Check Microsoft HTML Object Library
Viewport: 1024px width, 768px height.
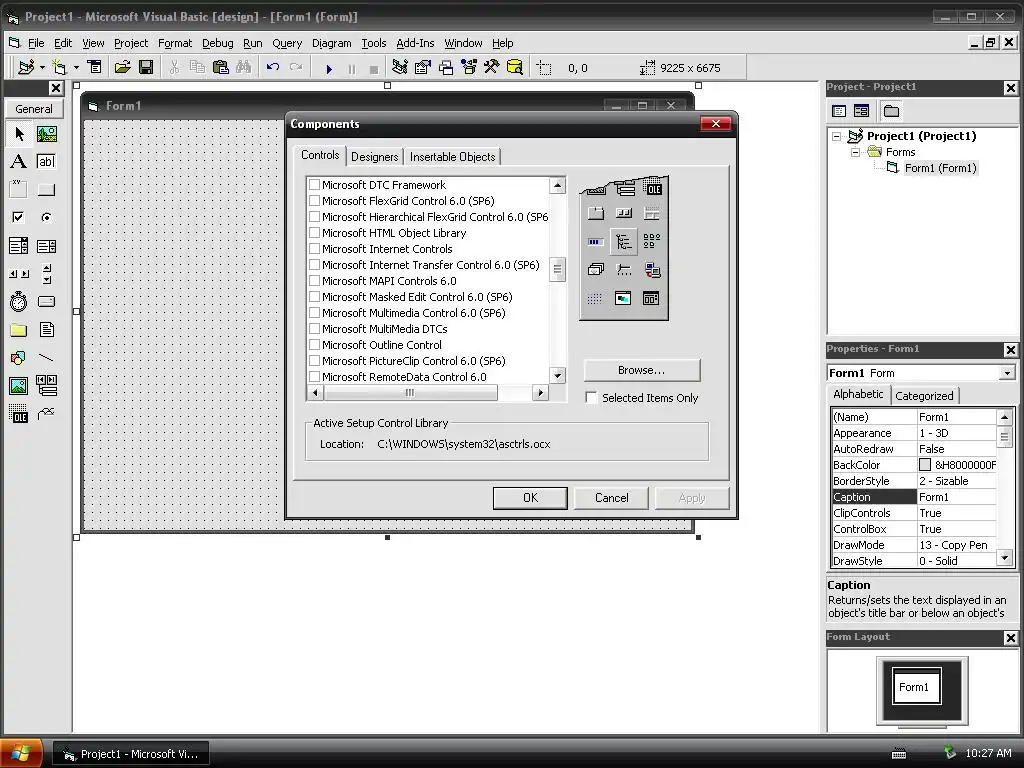pos(314,232)
